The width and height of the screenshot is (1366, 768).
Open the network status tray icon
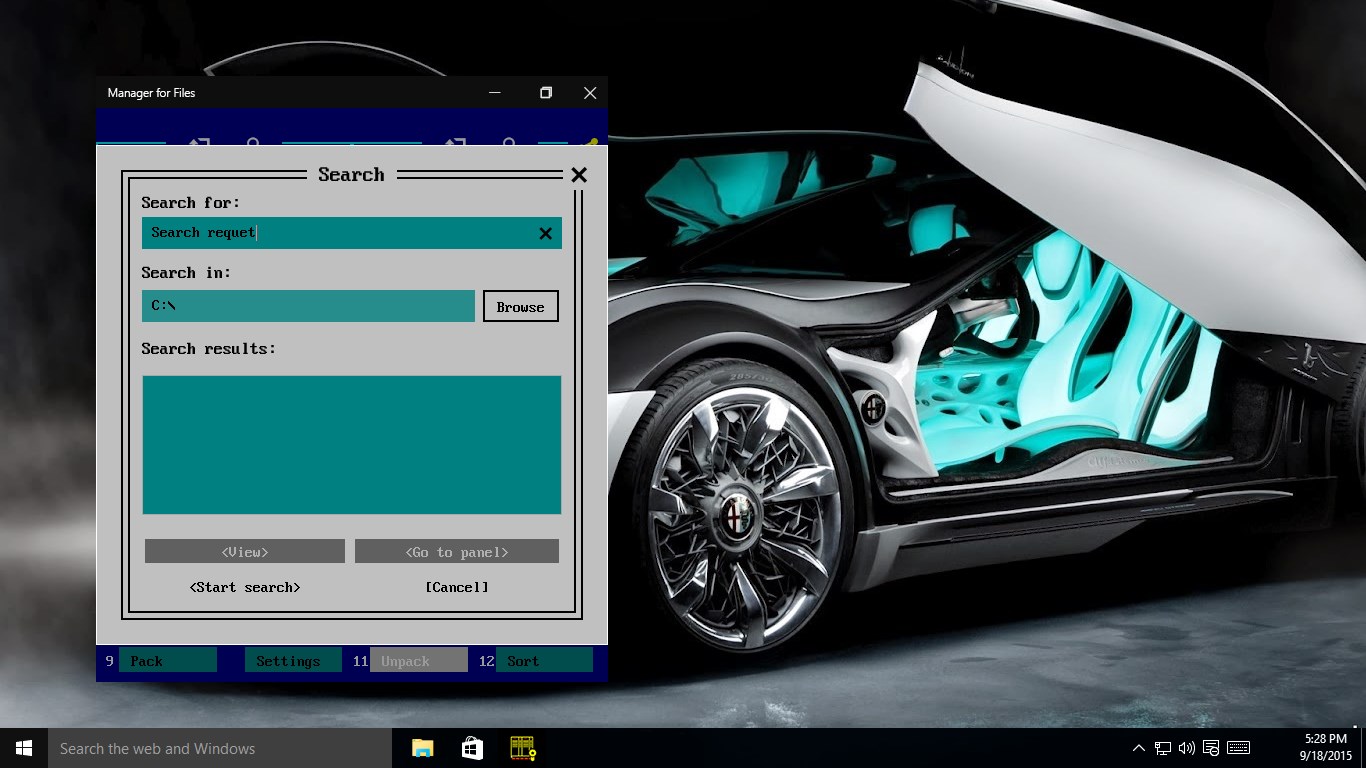pos(1163,748)
